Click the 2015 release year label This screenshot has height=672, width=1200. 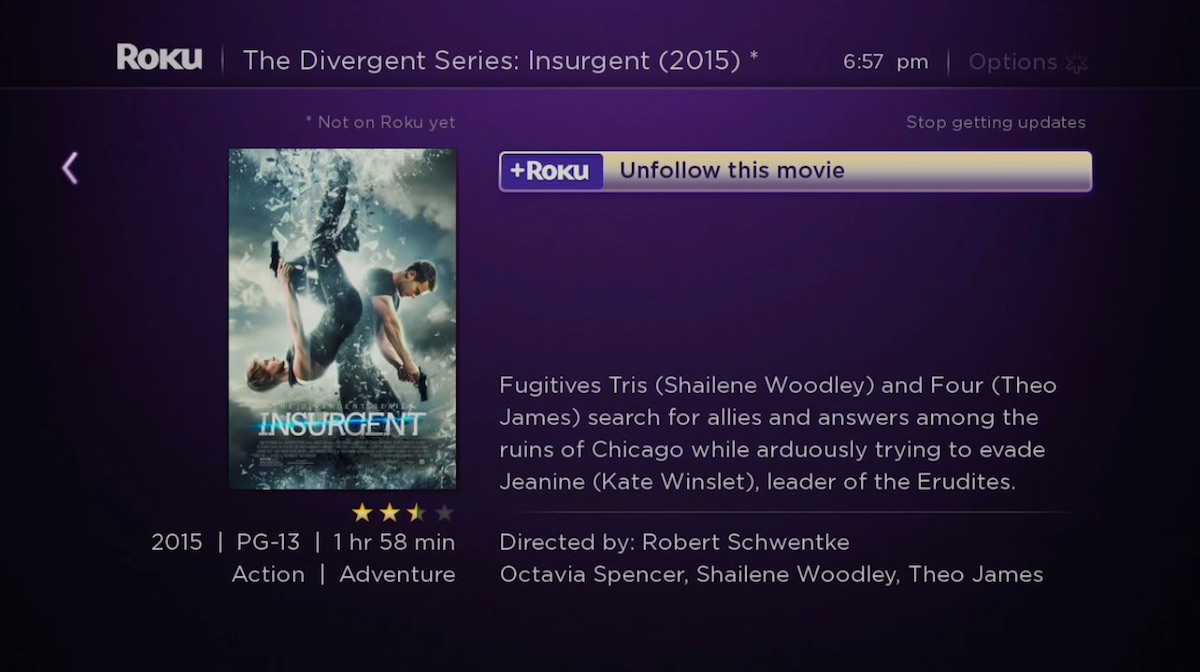177,542
